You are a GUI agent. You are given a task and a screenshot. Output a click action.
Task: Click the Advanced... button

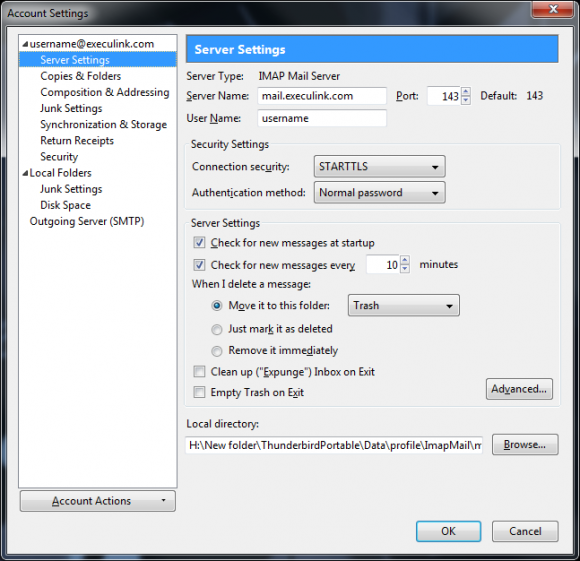(x=519, y=389)
